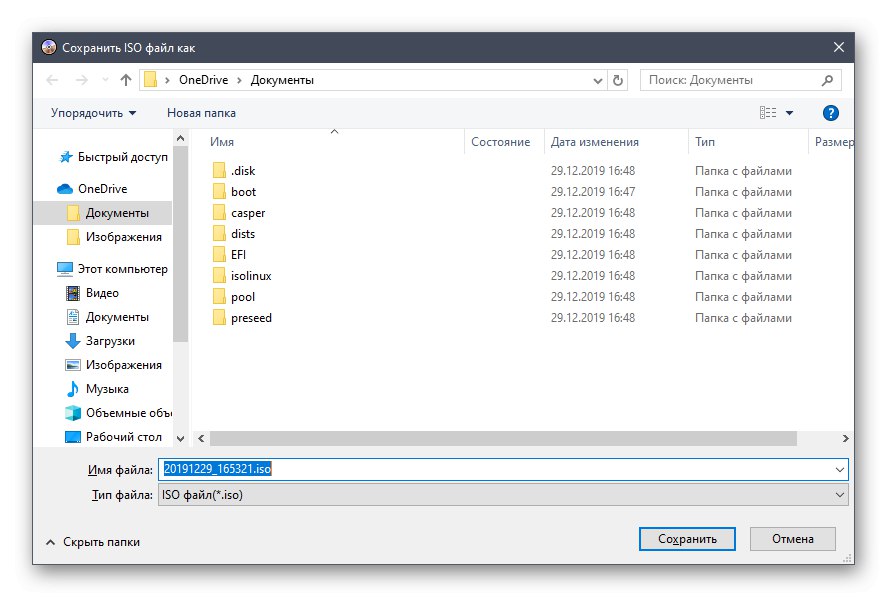
Task: Click the horizontal scrollbar thumb
Action: pos(503,439)
